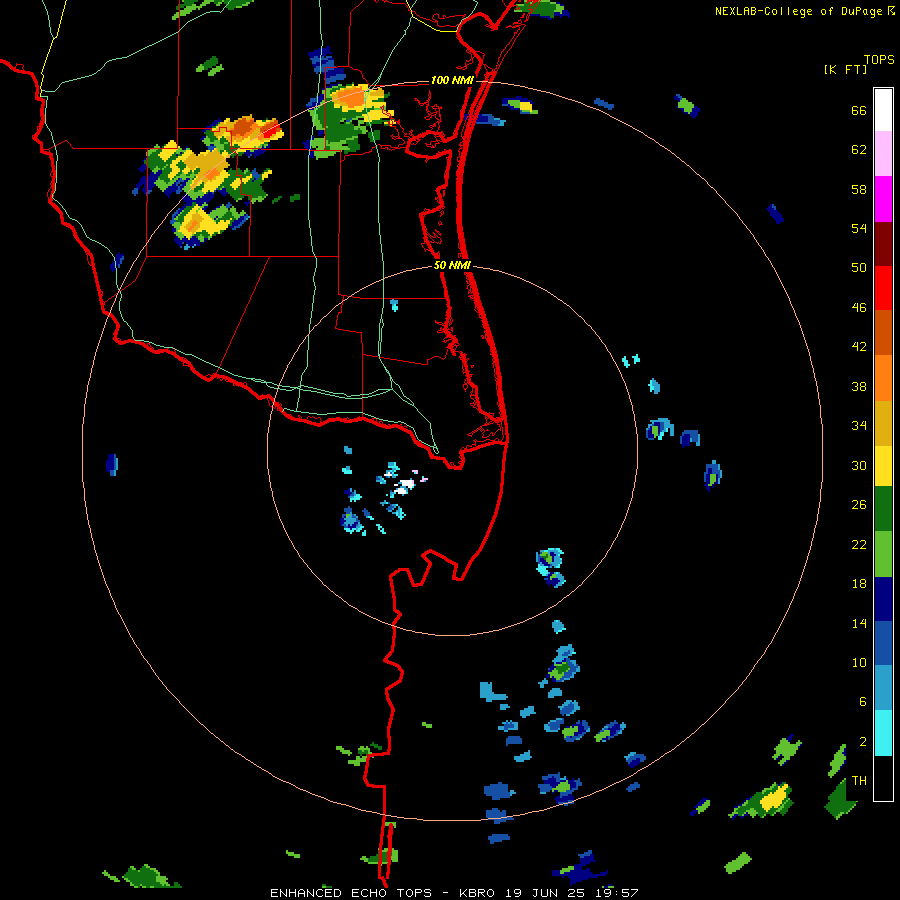Click the light green 18-22 kft legend swatch
Viewport: 900px width, 900px height.
pyautogui.click(x=883, y=554)
